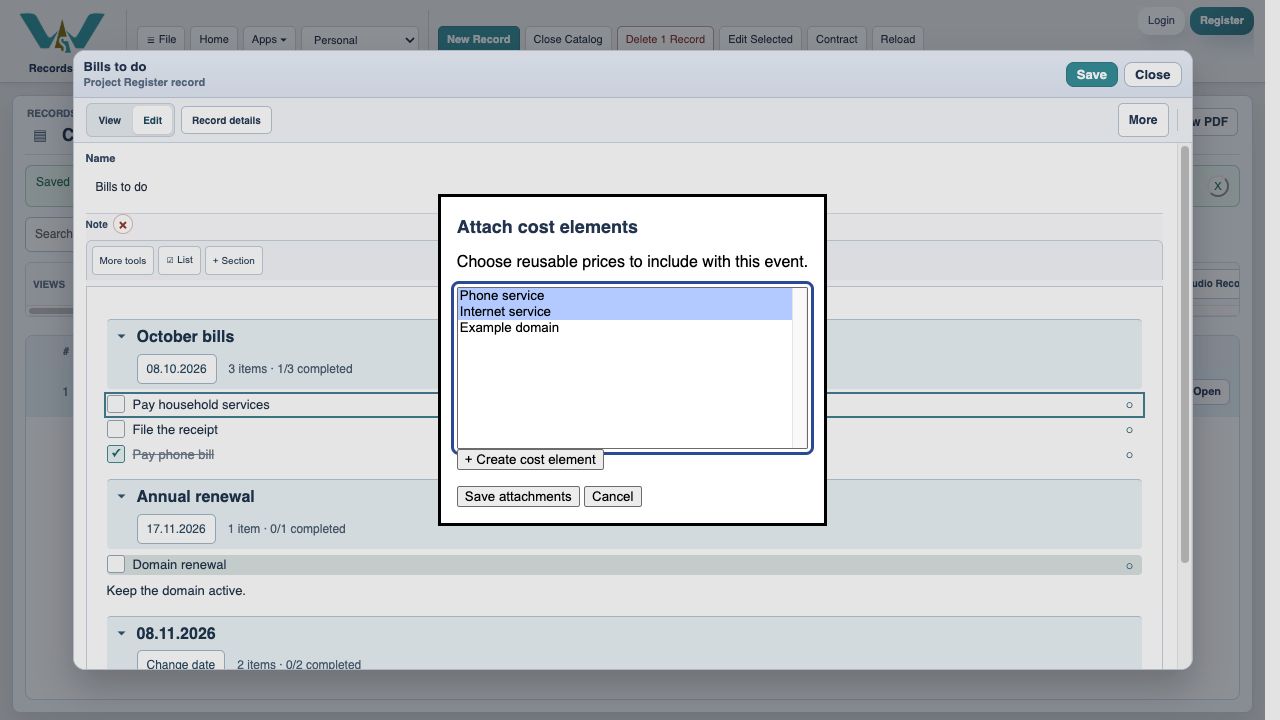The image size is (1280, 720).
Task: Open Record details
Action: [226, 120]
